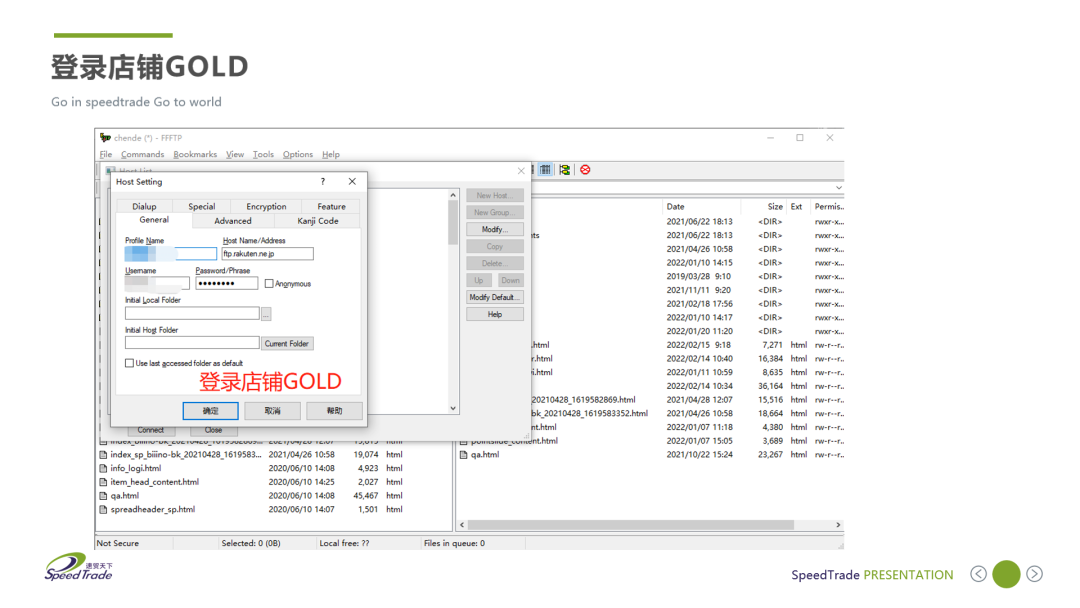The width and height of the screenshot is (1080, 608).
Task: Click the remote pane horizontal scroll right arrow
Action: (x=838, y=525)
